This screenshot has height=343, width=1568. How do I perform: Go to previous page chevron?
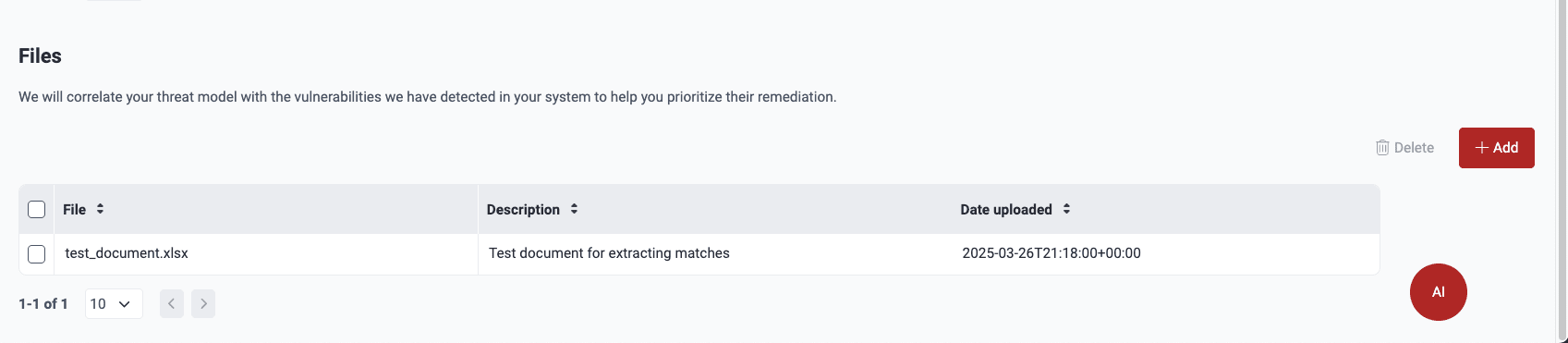pos(172,303)
